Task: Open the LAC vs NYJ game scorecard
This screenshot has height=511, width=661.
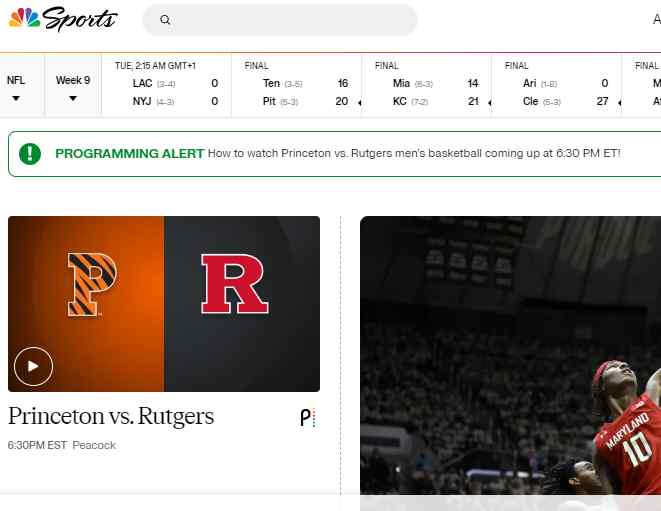Action: pos(167,86)
